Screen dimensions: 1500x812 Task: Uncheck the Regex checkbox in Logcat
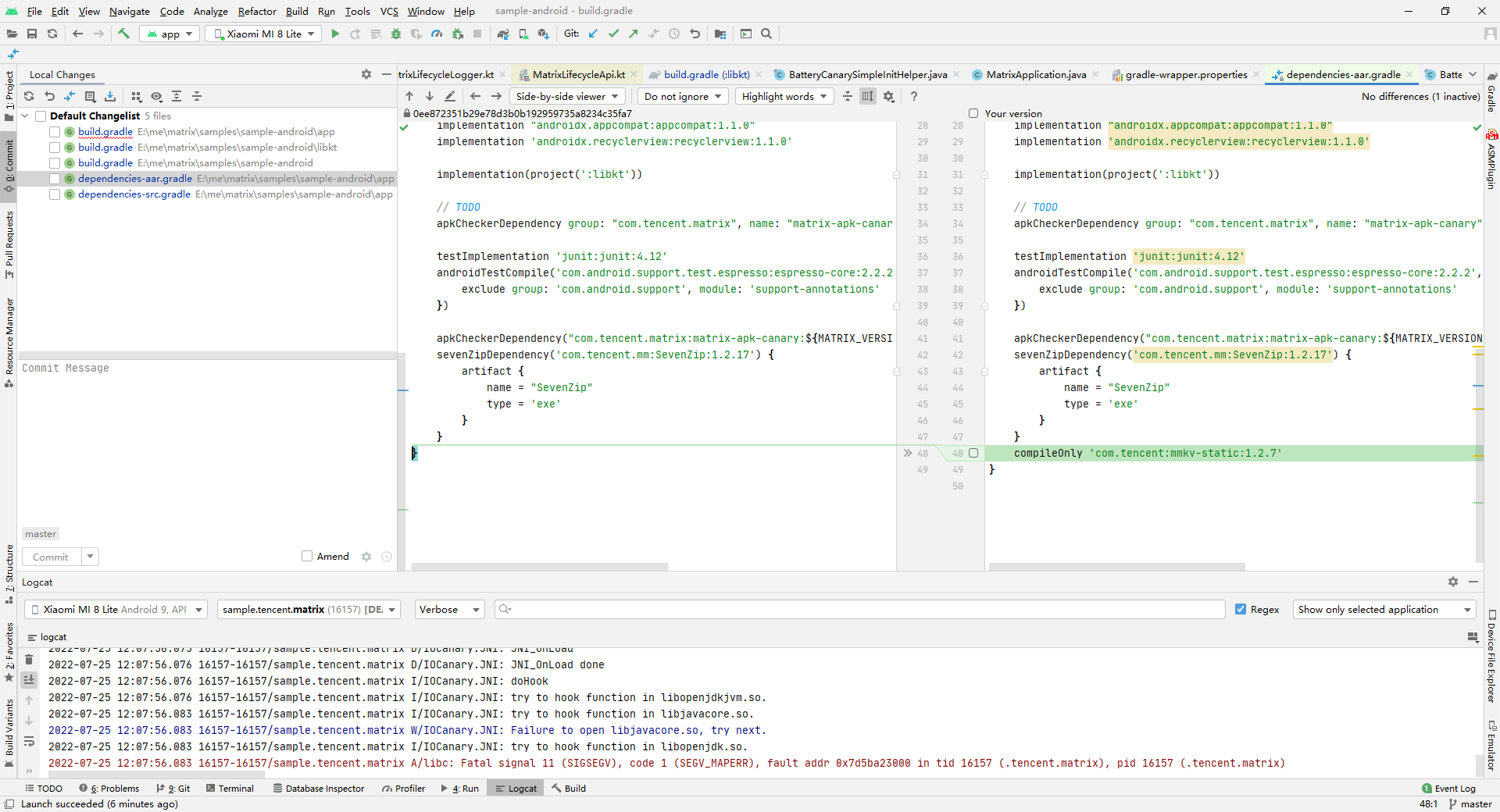(x=1241, y=609)
